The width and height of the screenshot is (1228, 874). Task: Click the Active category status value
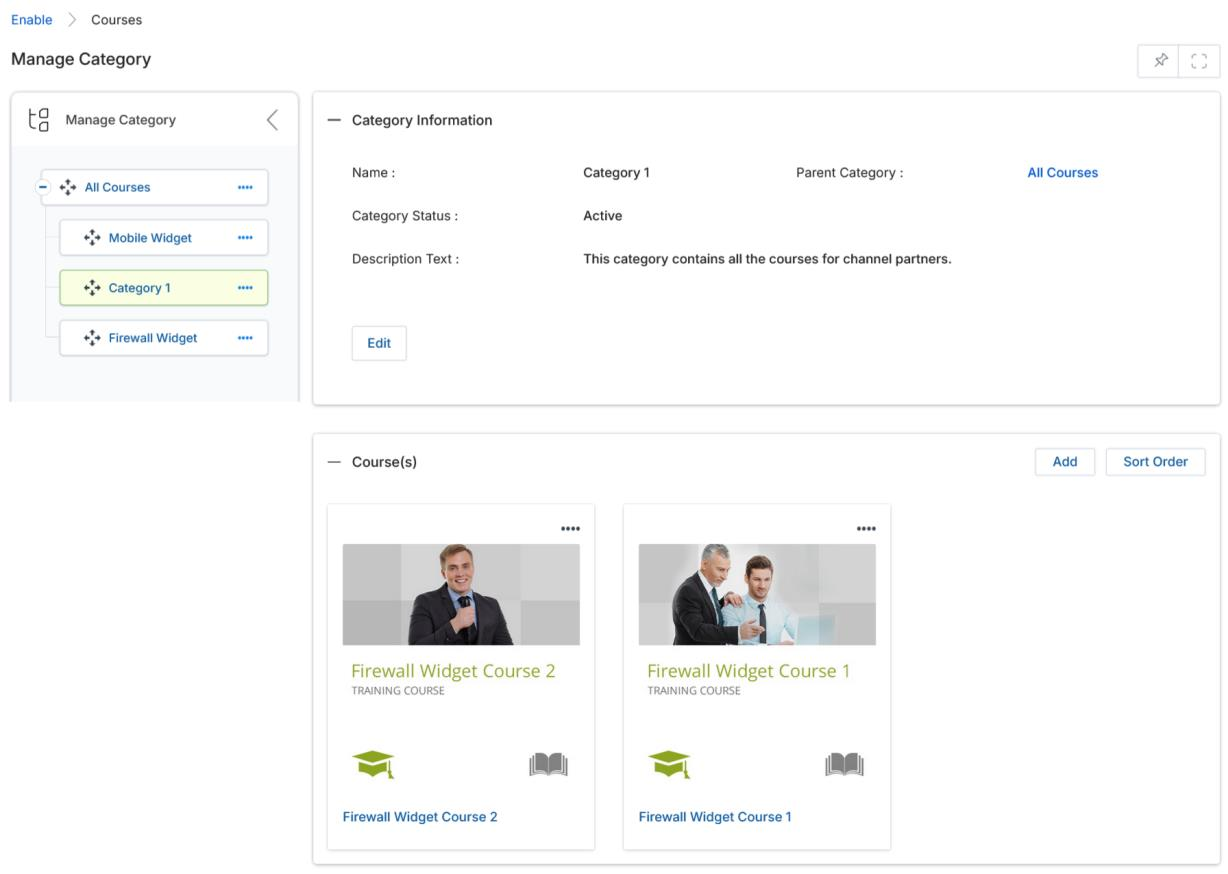point(603,216)
